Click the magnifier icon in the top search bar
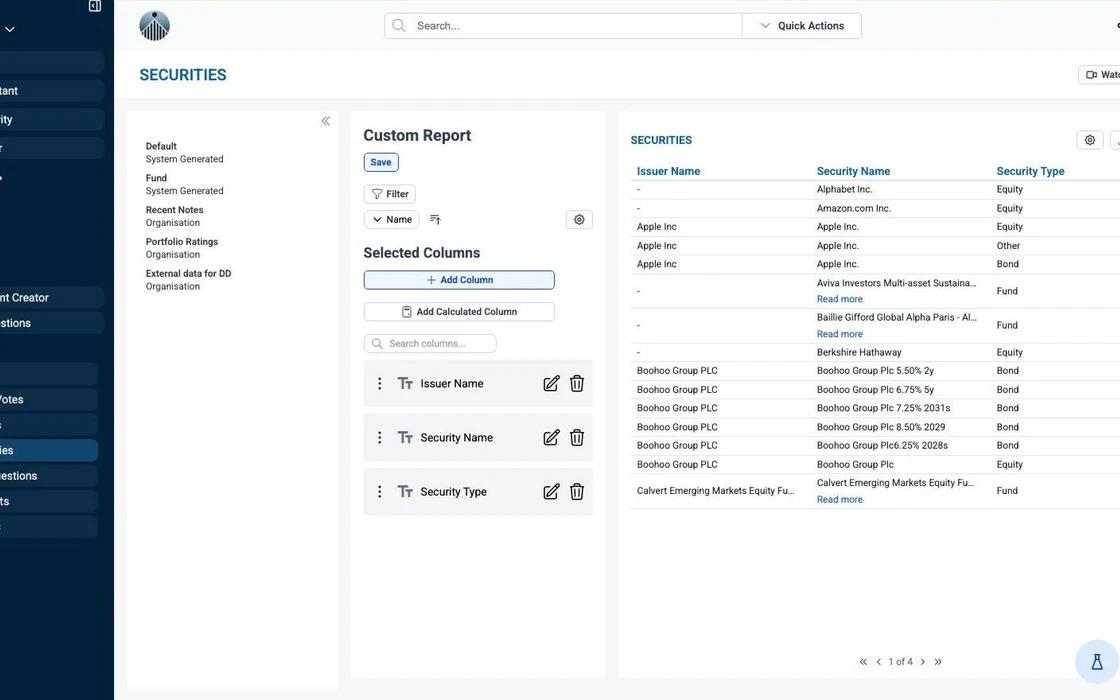Screen dimensions: 1120x700 tap(399, 26)
